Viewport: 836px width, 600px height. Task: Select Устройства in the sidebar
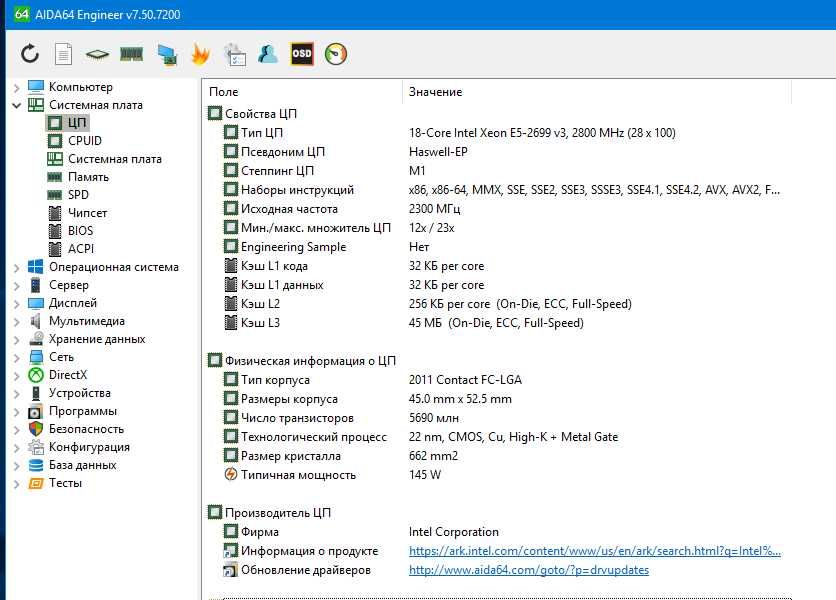[x=80, y=393]
